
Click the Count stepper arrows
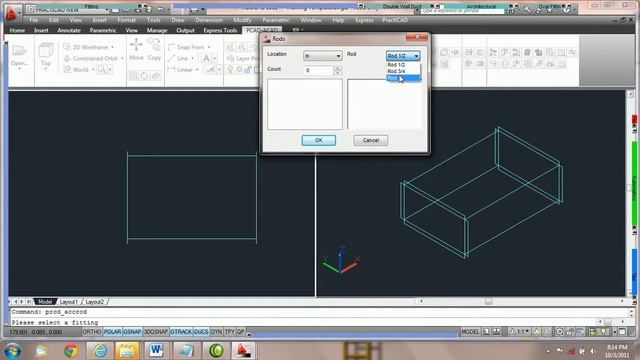337,71
